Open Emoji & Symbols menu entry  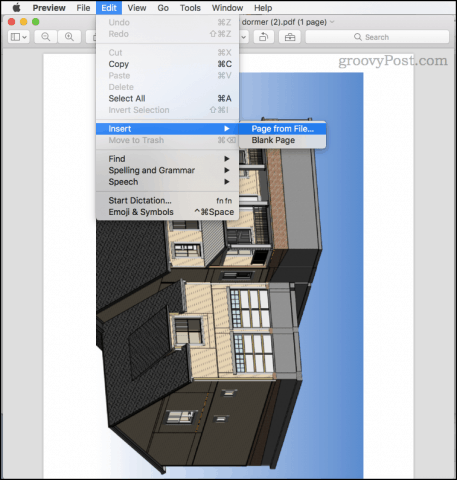tap(167, 212)
